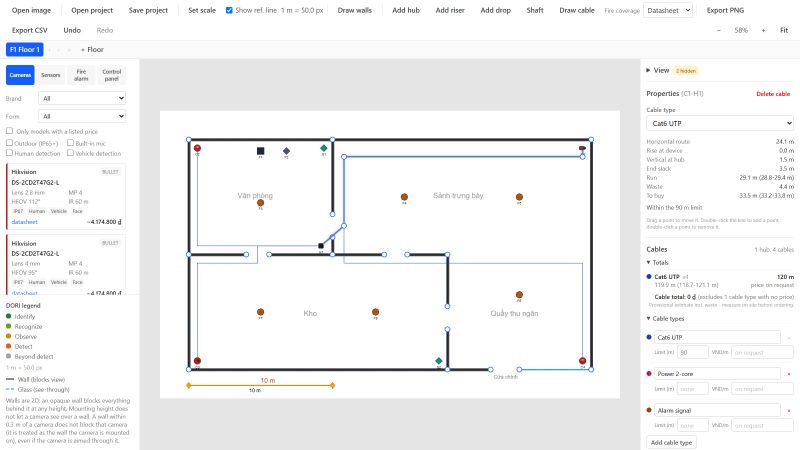The image size is (800, 450).
Task: Select the orange sensor left of Kho label
Action: pos(260,312)
